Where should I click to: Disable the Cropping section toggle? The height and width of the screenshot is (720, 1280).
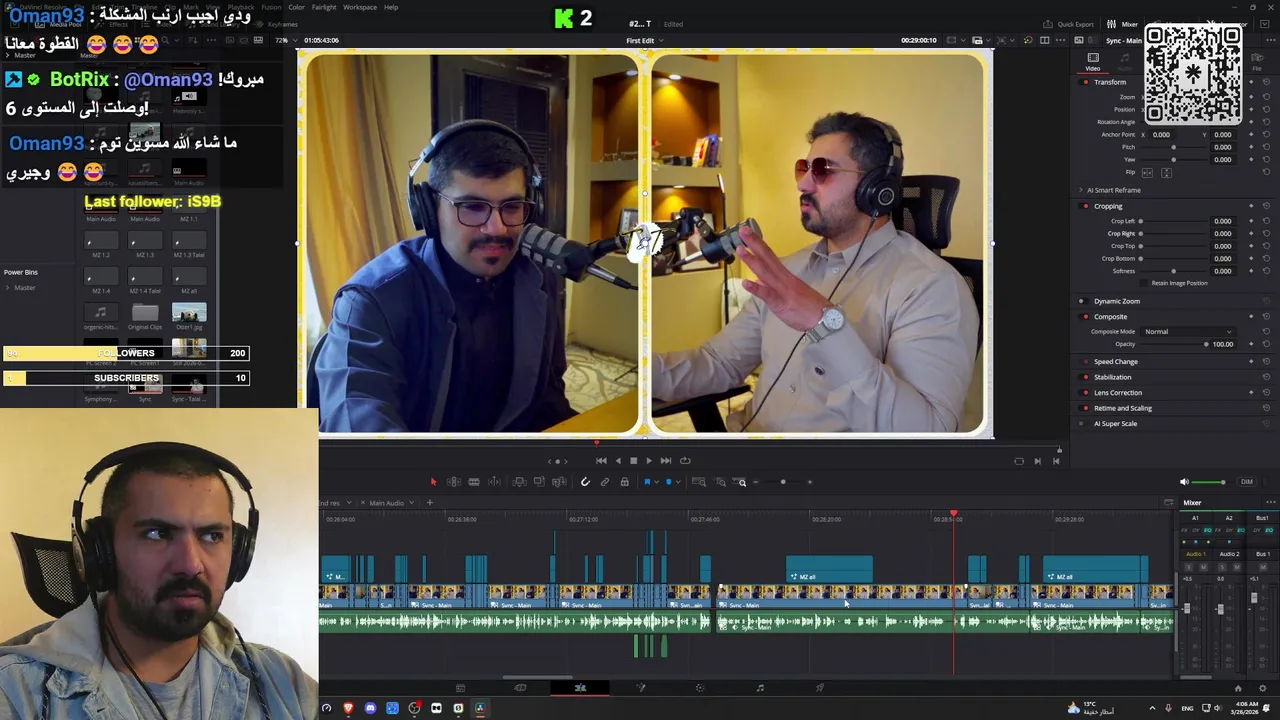tap(1085, 206)
